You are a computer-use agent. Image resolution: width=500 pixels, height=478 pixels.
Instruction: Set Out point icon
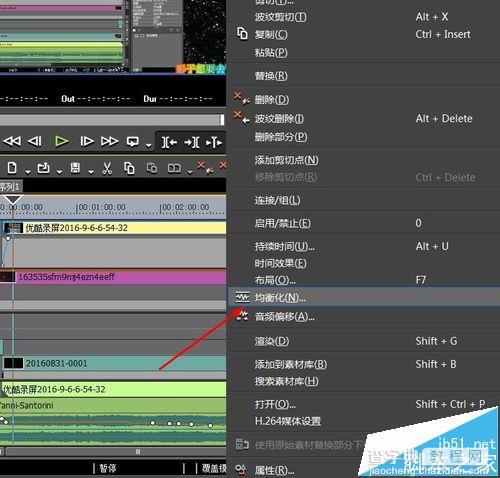click(192, 143)
